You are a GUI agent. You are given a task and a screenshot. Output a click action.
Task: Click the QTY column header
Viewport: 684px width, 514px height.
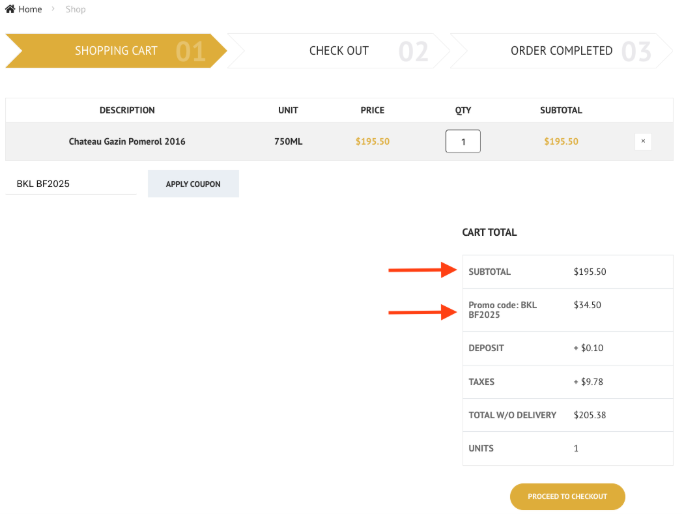tap(463, 110)
